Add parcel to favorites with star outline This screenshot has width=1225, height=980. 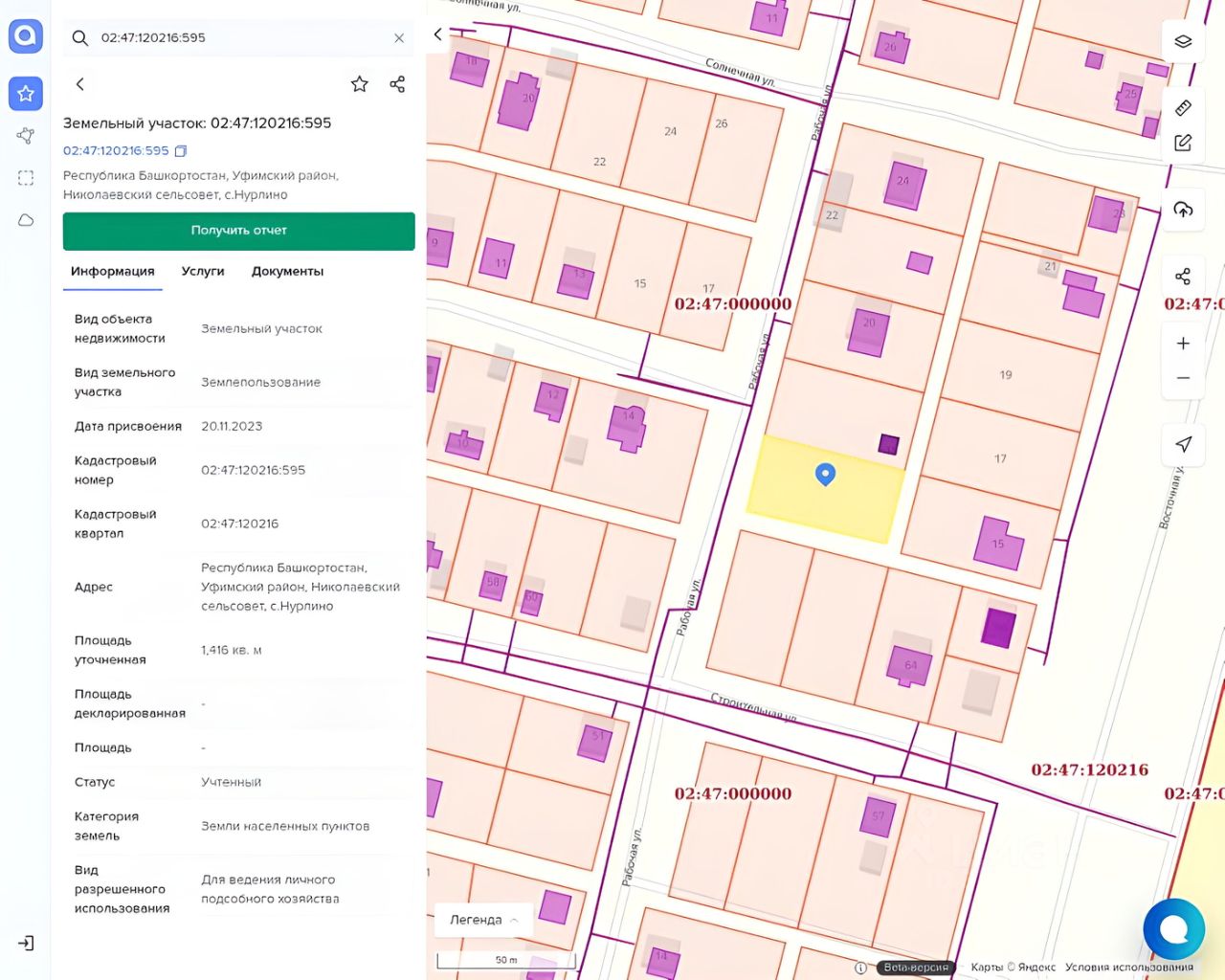[x=360, y=84]
